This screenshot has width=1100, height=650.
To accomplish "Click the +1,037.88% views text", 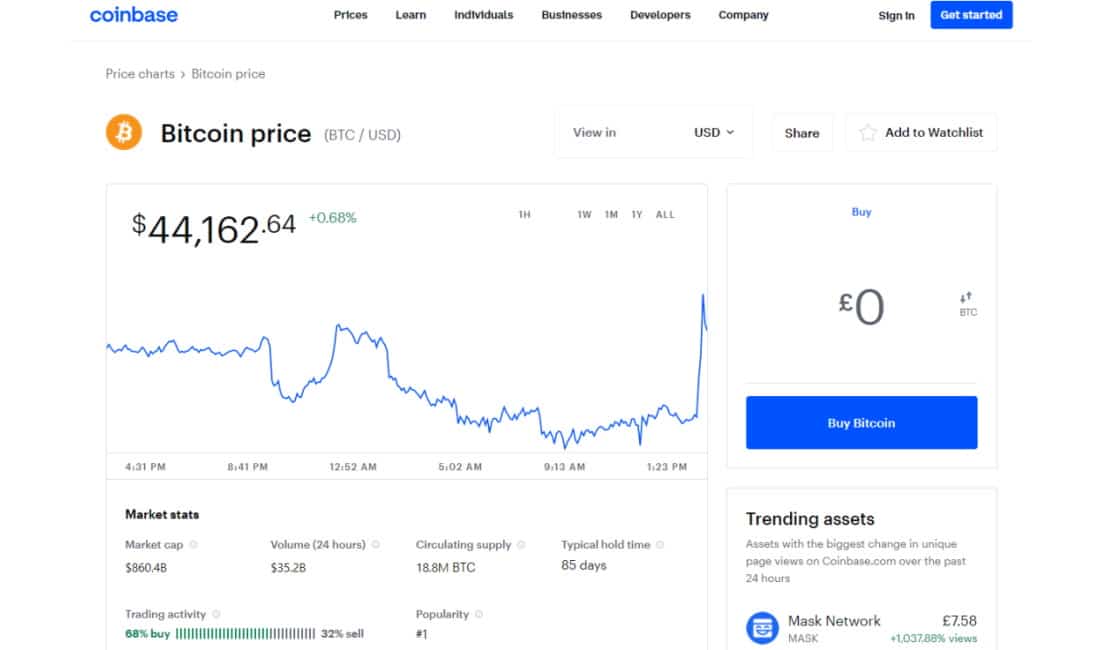I will coord(934,638).
